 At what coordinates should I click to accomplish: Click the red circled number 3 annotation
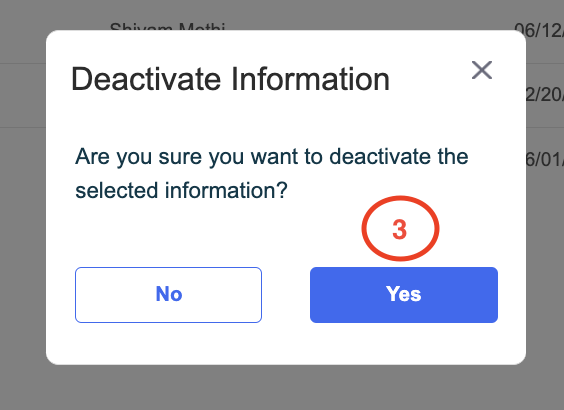click(400, 228)
